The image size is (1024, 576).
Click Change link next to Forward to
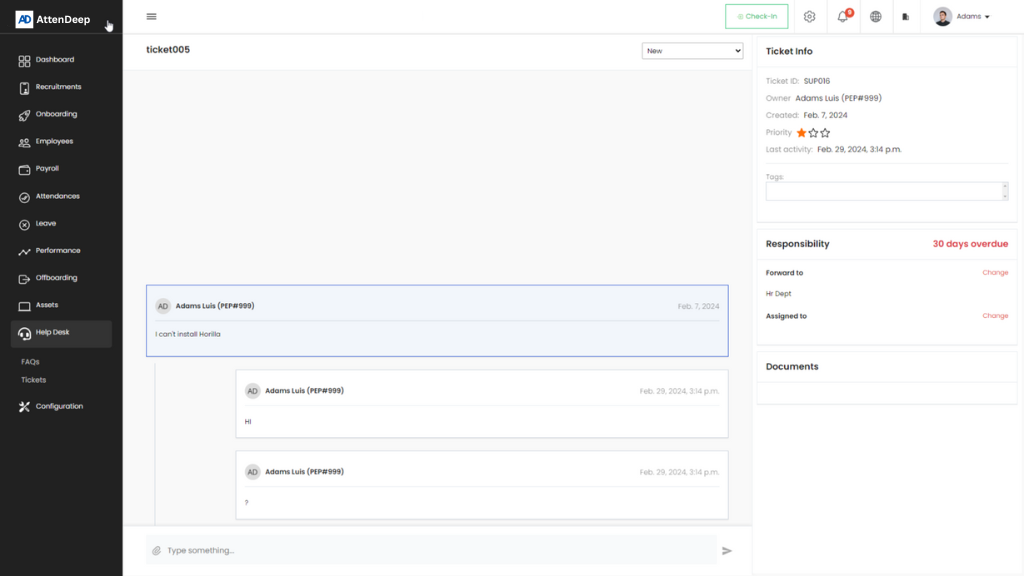pos(995,273)
